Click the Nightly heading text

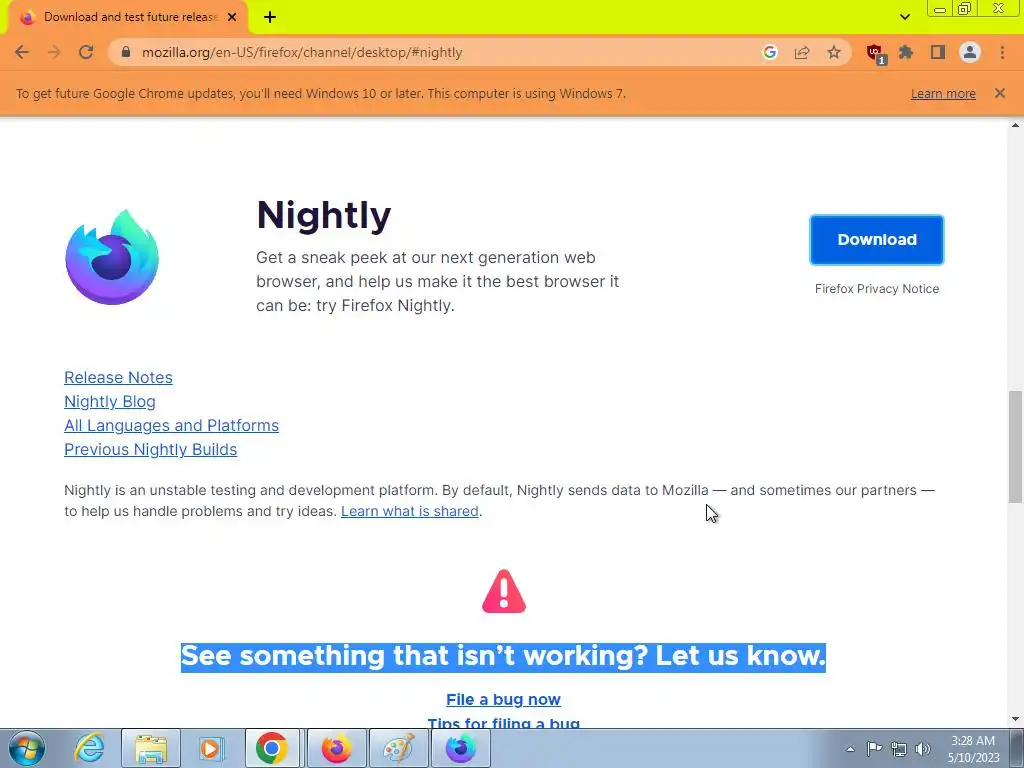(324, 216)
